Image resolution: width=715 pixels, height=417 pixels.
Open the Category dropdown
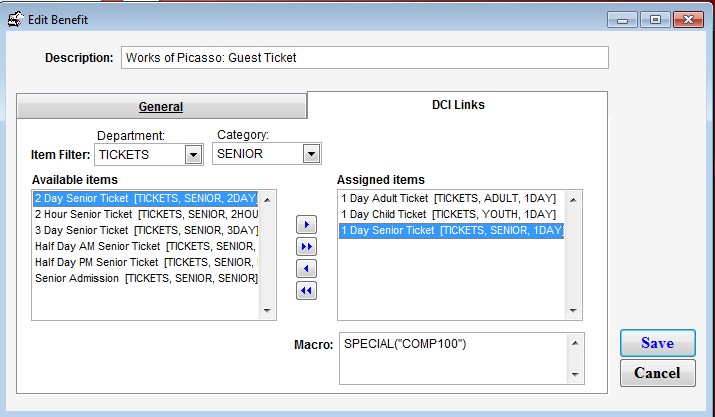tap(311, 154)
